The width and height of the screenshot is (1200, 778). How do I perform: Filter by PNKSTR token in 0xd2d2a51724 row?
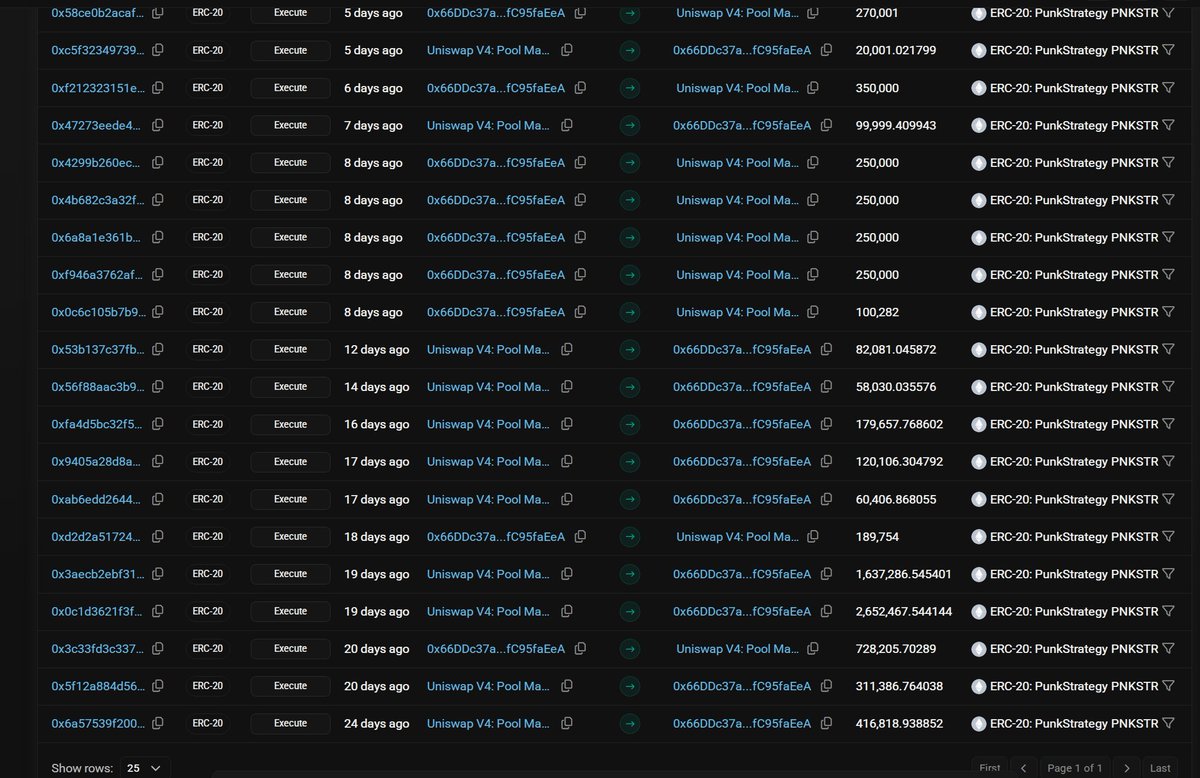pos(1168,536)
